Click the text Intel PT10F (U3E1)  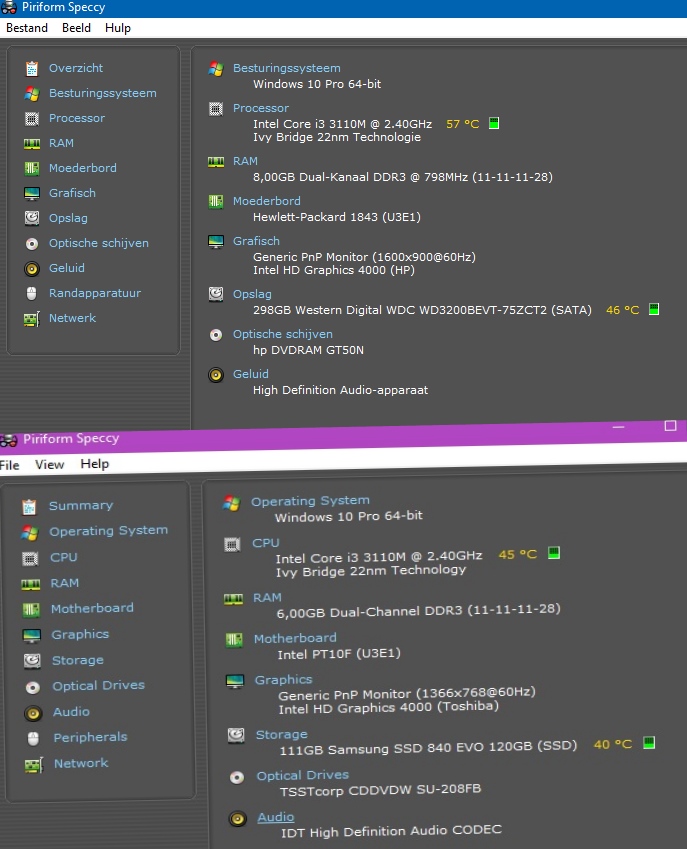(x=339, y=654)
